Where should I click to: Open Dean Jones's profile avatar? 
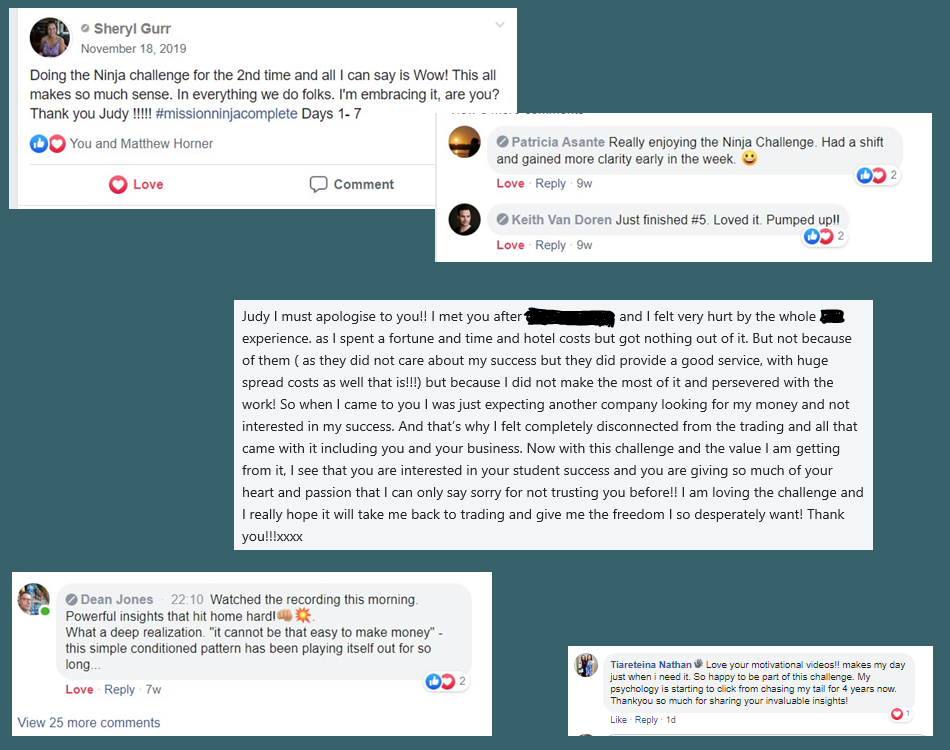click(34, 600)
